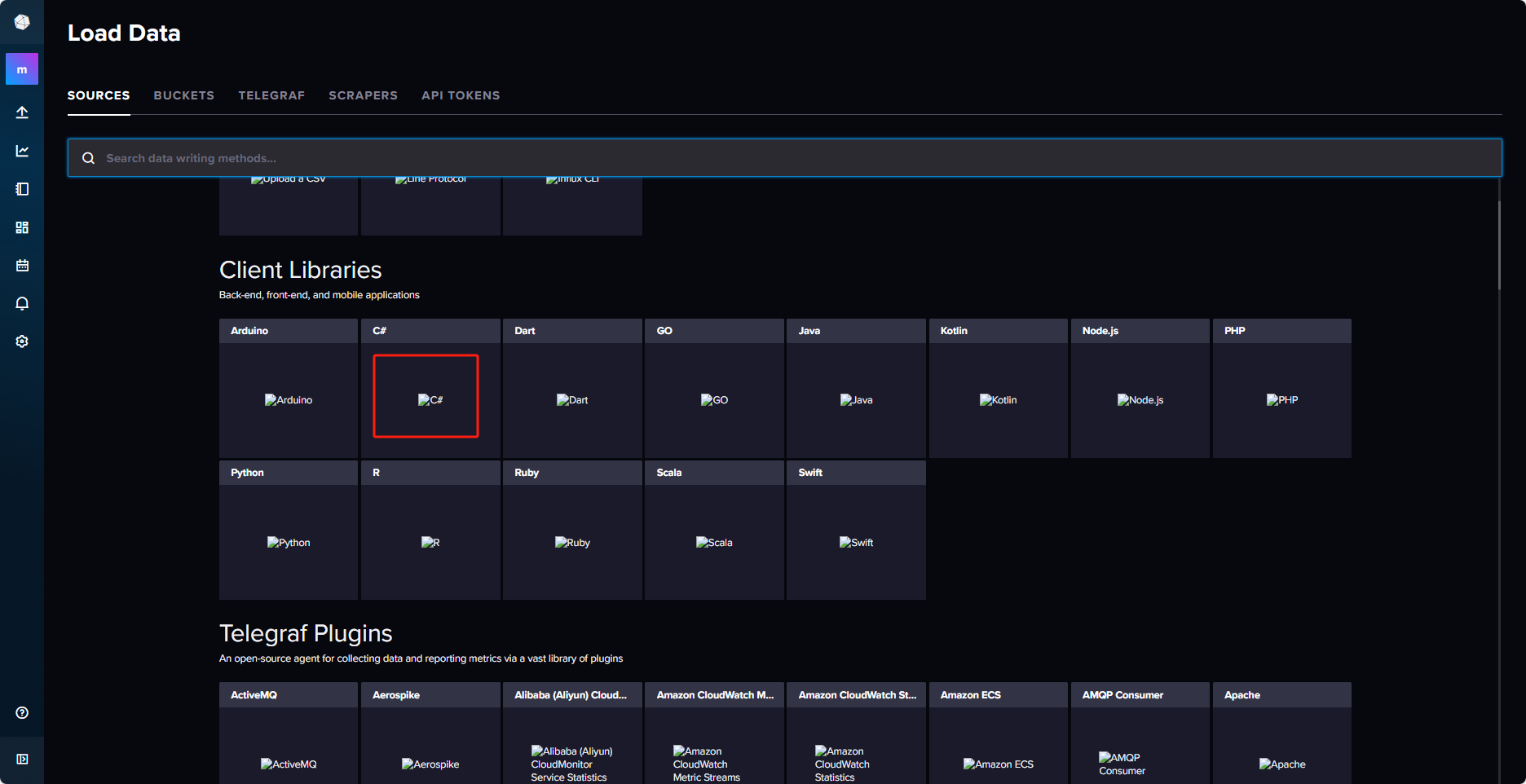Click the "Client Libraries" section heading
This screenshot has height=784, width=1526.
pos(300,270)
